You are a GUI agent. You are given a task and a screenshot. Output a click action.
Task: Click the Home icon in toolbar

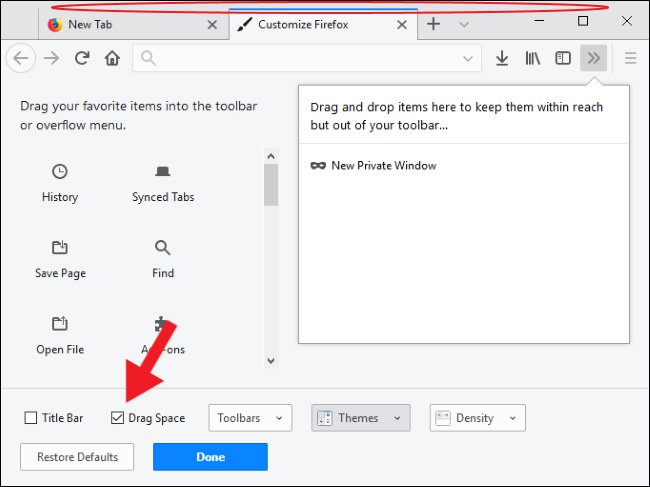point(112,58)
